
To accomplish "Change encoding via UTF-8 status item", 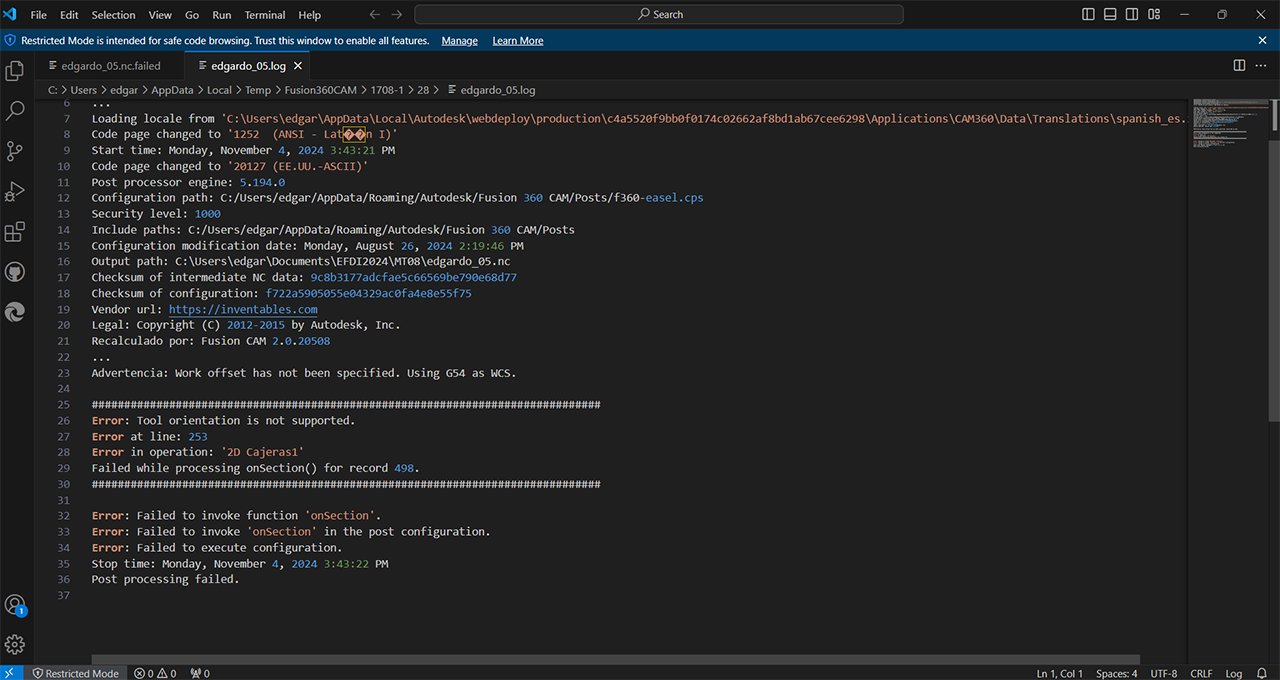I will [x=1164, y=673].
